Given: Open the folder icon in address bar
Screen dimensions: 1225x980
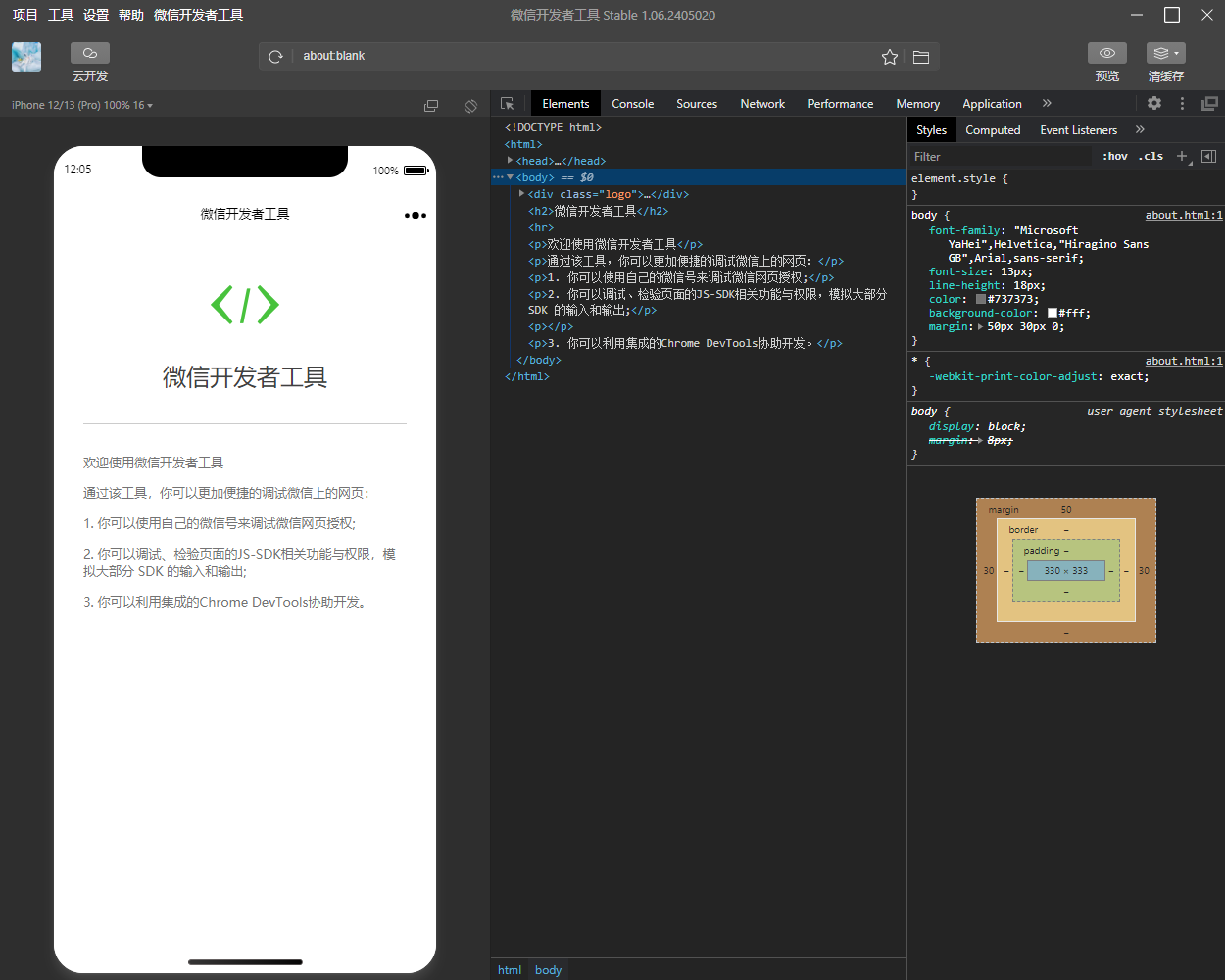Looking at the screenshot, I should coord(921,57).
